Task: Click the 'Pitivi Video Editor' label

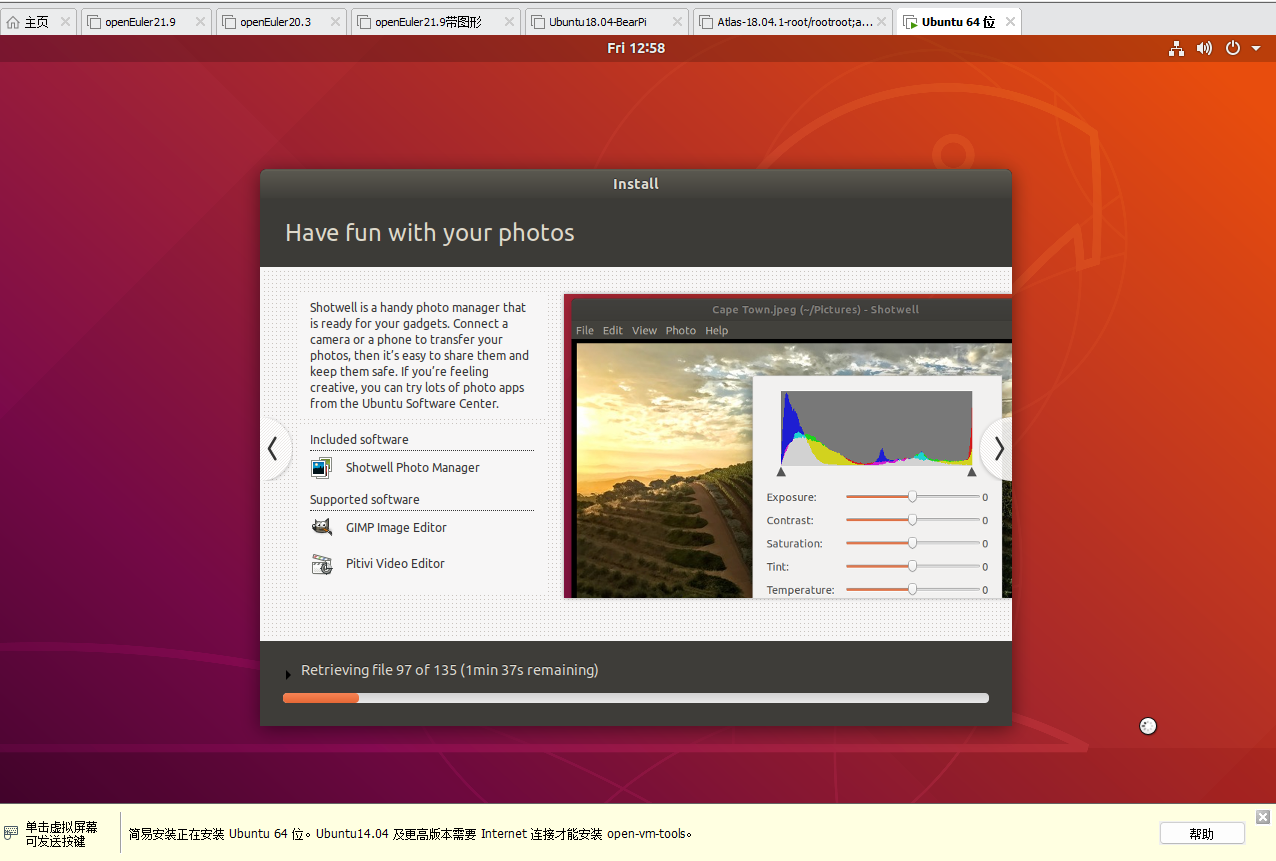Action: click(395, 564)
